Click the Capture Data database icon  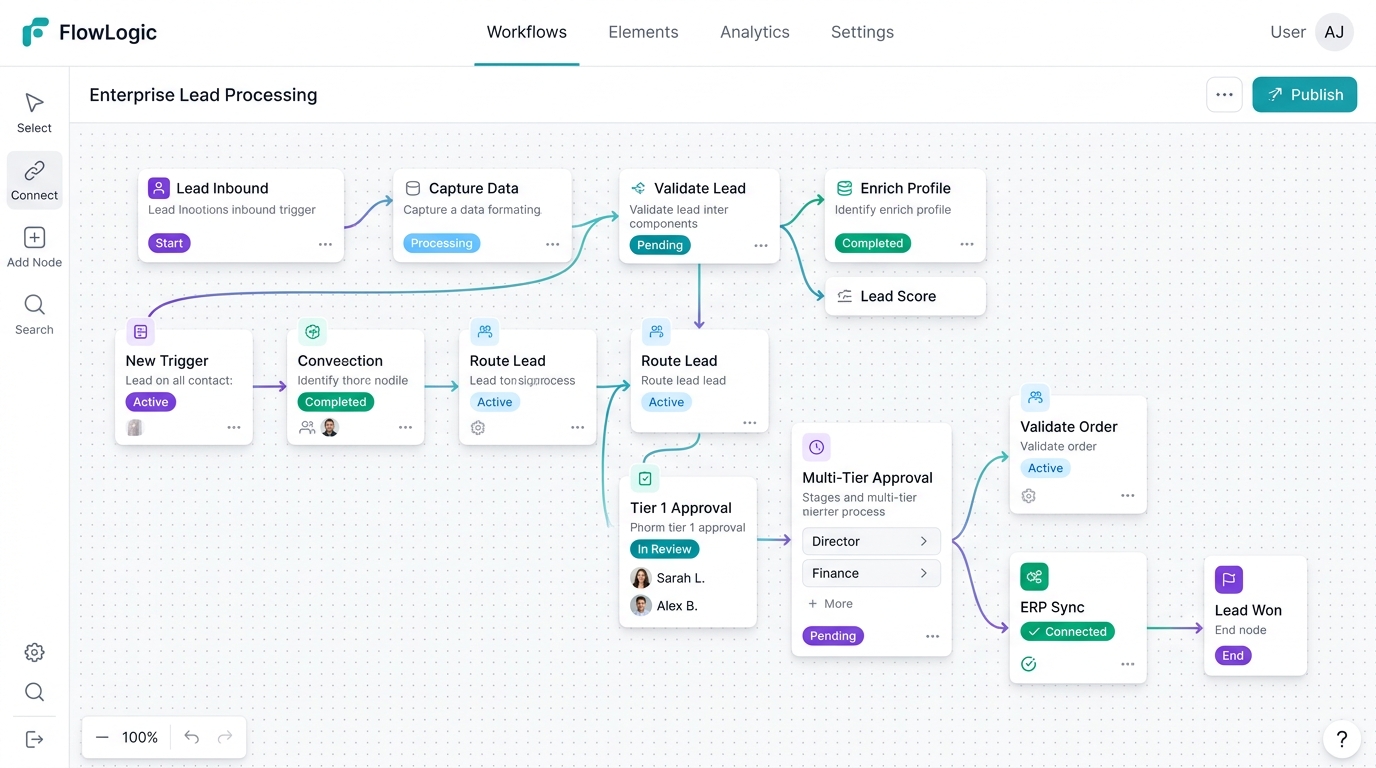(412, 188)
